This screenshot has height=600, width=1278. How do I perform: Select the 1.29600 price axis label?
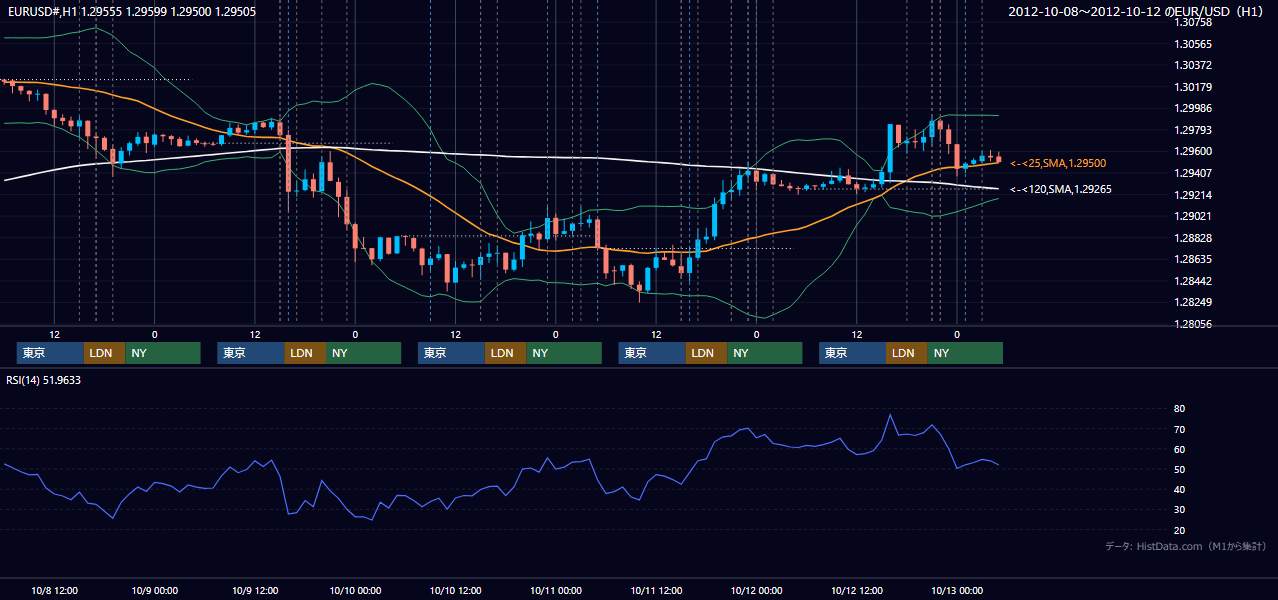(x=1193, y=151)
